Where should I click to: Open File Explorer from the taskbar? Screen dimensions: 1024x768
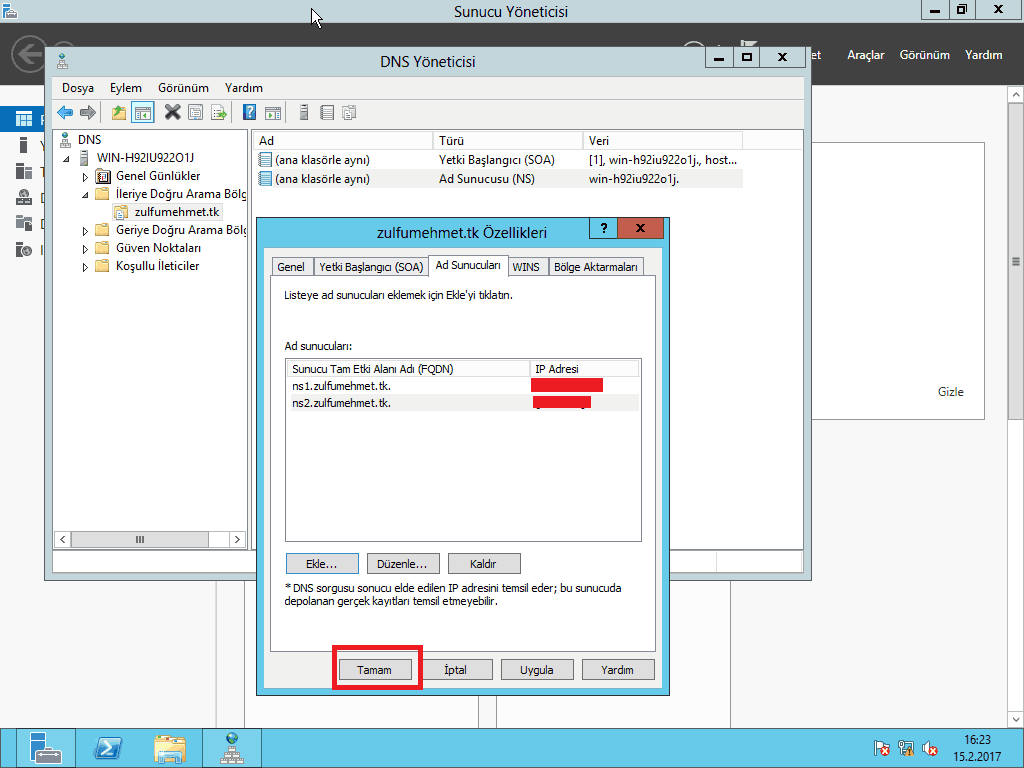[x=169, y=747]
